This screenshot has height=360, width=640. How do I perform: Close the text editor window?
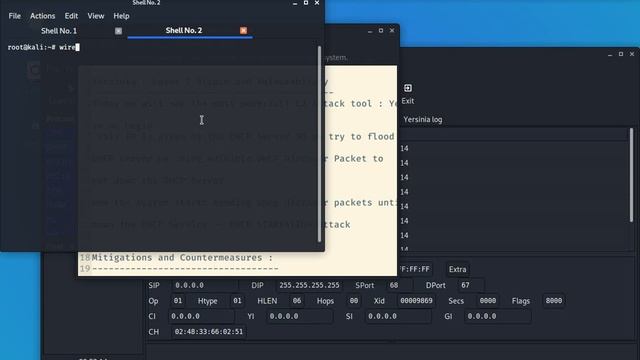coord(392,31)
